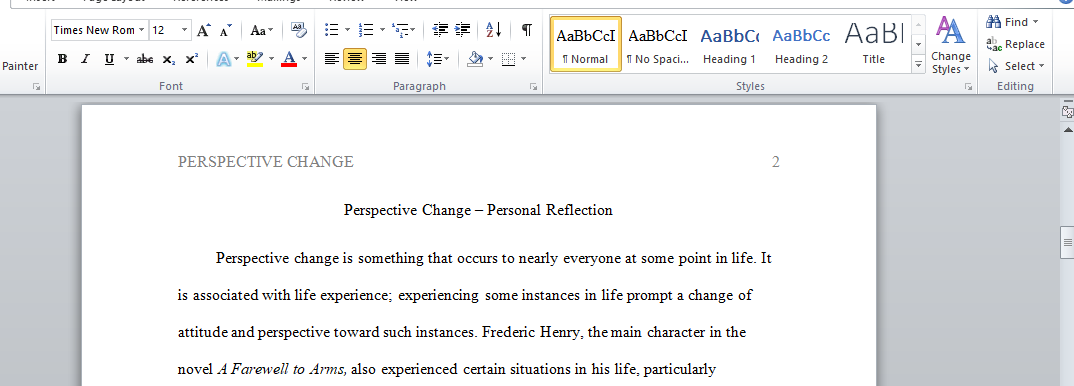Click the Shading paint bucket icon
This screenshot has height=386, width=1074.
point(475,60)
